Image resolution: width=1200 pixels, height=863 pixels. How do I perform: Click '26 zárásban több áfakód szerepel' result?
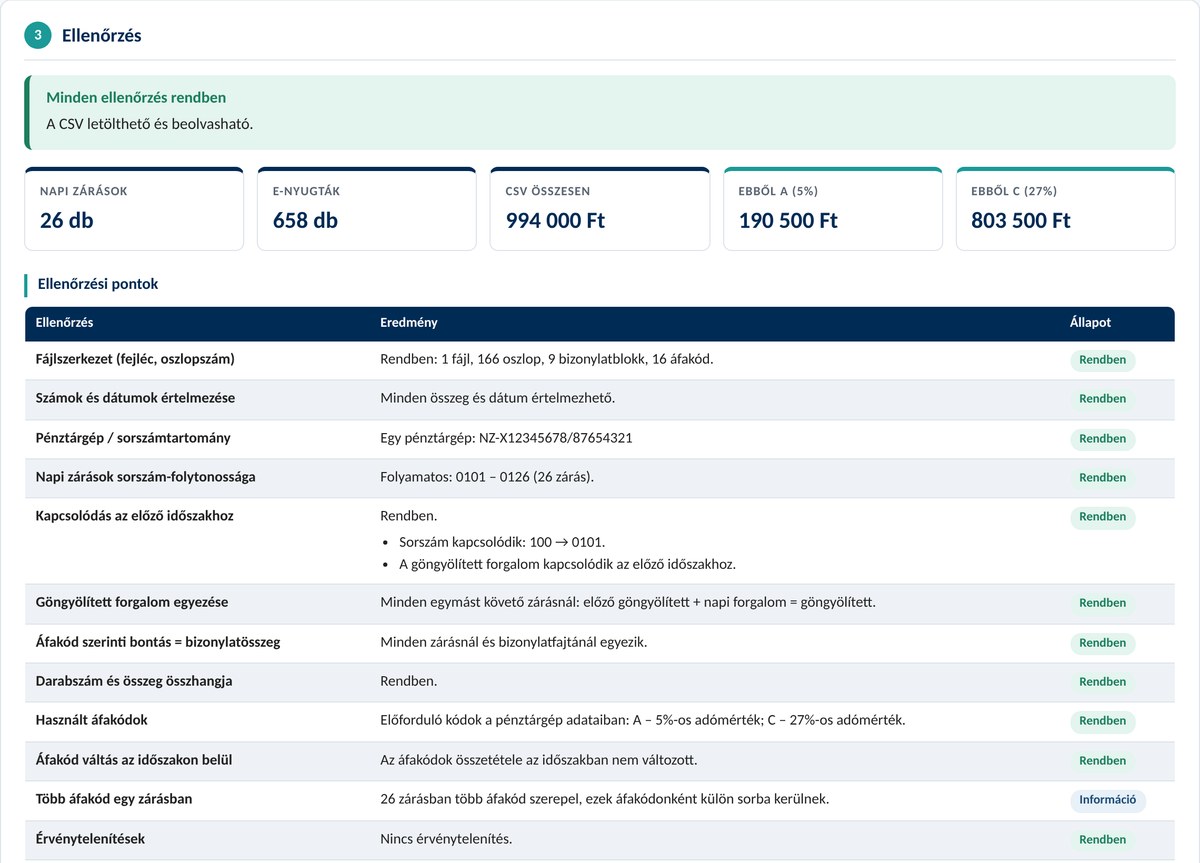(x=605, y=799)
